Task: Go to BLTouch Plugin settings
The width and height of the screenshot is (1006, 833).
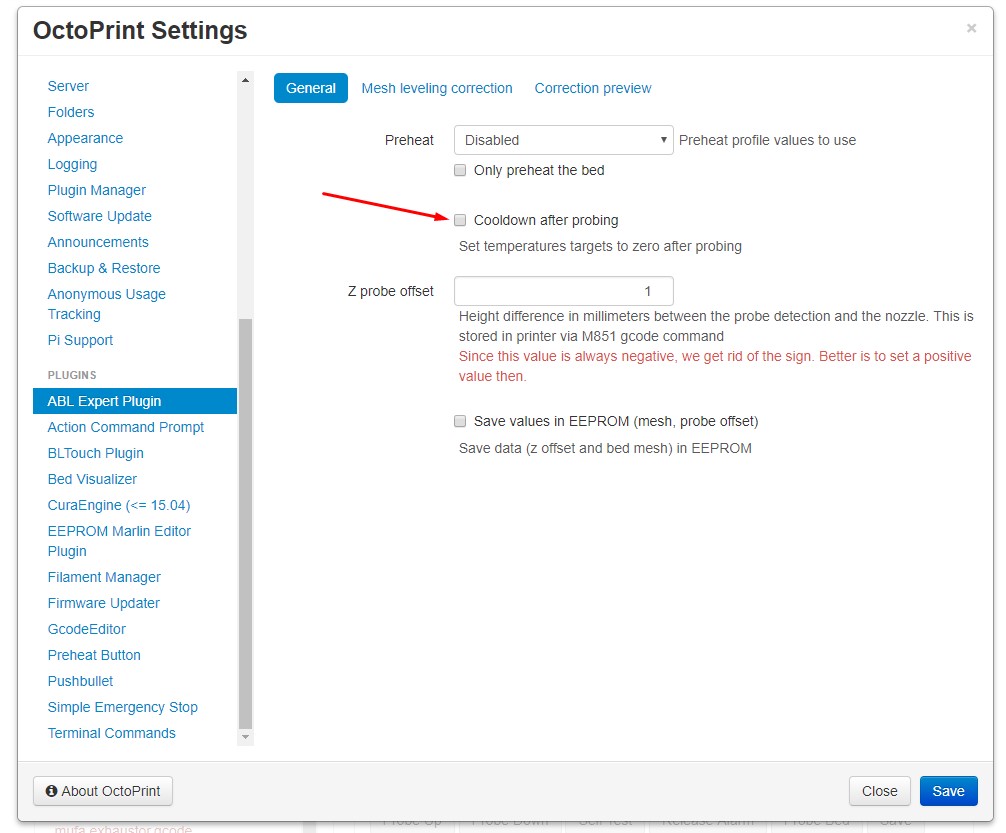Action: [x=96, y=453]
